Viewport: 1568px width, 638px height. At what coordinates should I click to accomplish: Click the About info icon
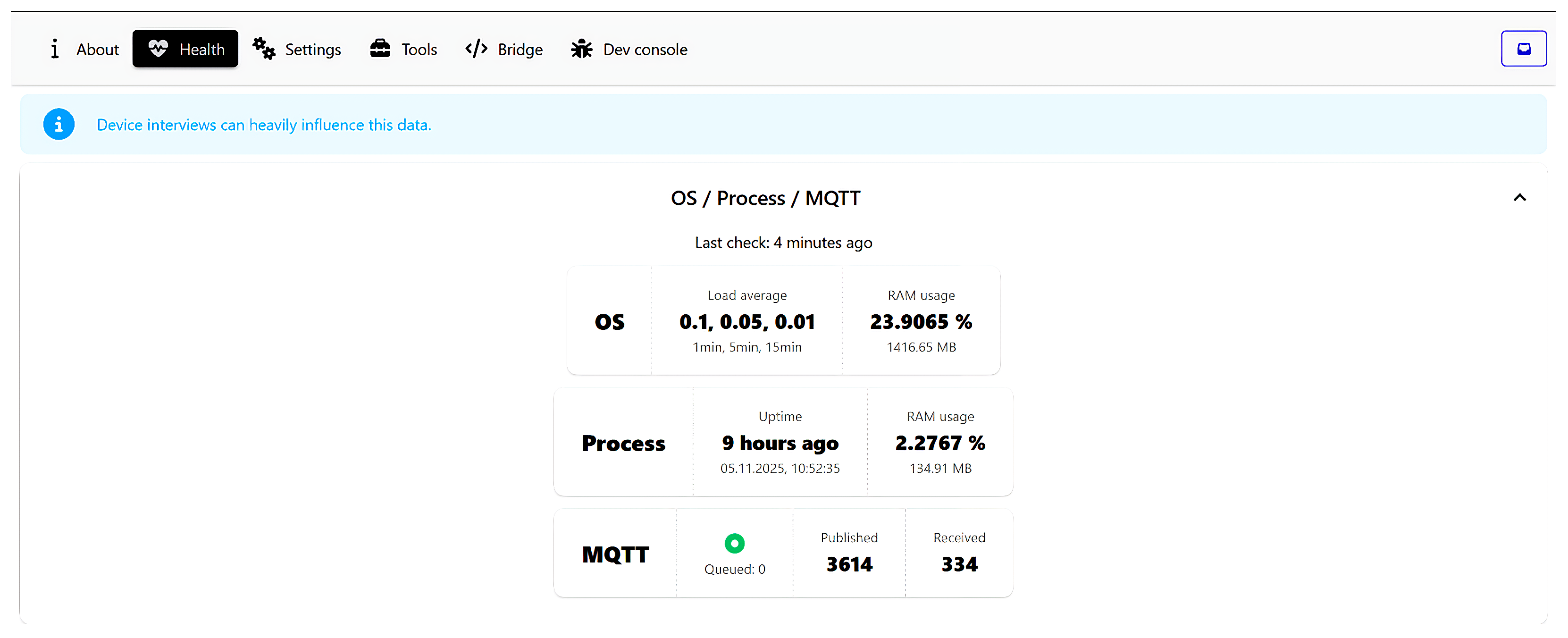tap(55, 49)
